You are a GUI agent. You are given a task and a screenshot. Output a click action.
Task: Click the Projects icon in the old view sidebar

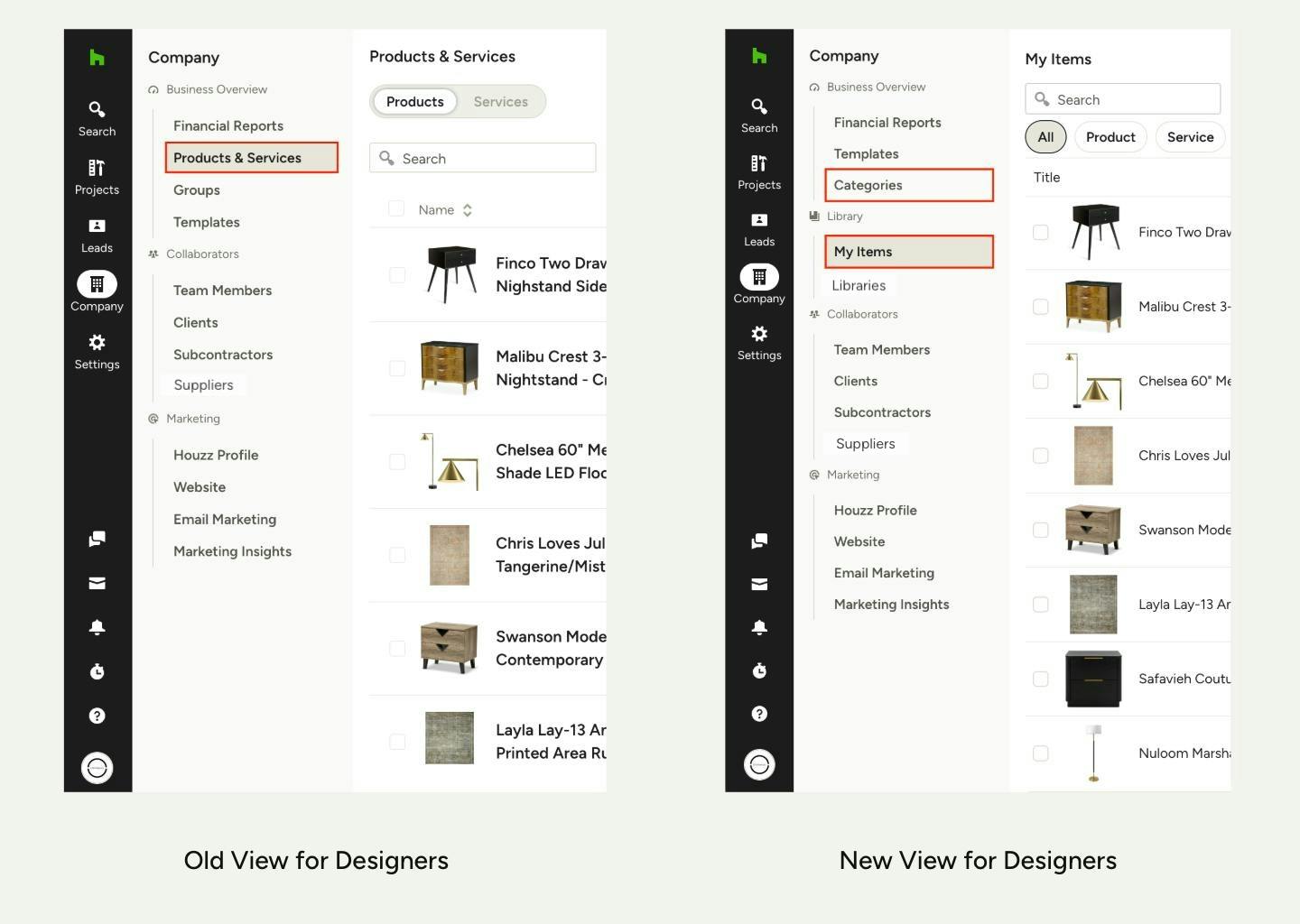pyautogui.click(x=97, y=169)
